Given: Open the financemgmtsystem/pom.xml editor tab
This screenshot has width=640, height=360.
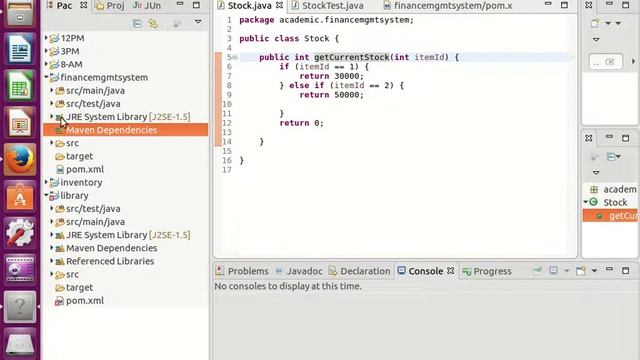Looking at the screenshot, I should (453, 6).
